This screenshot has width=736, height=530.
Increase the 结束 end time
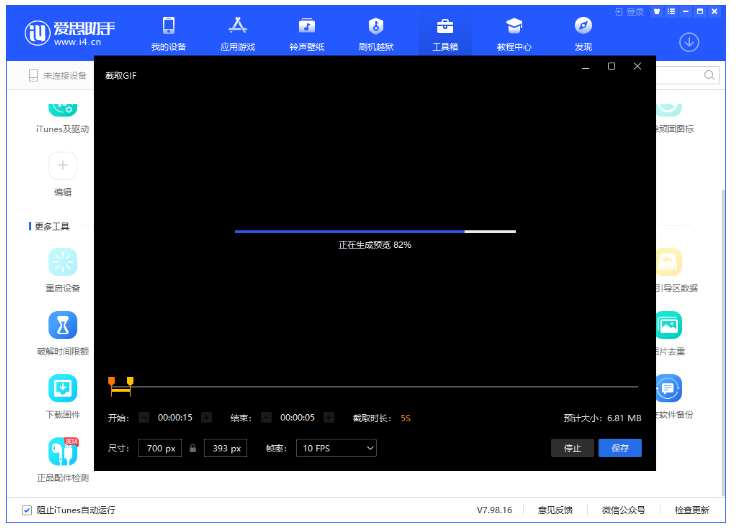tap(329, 417)
